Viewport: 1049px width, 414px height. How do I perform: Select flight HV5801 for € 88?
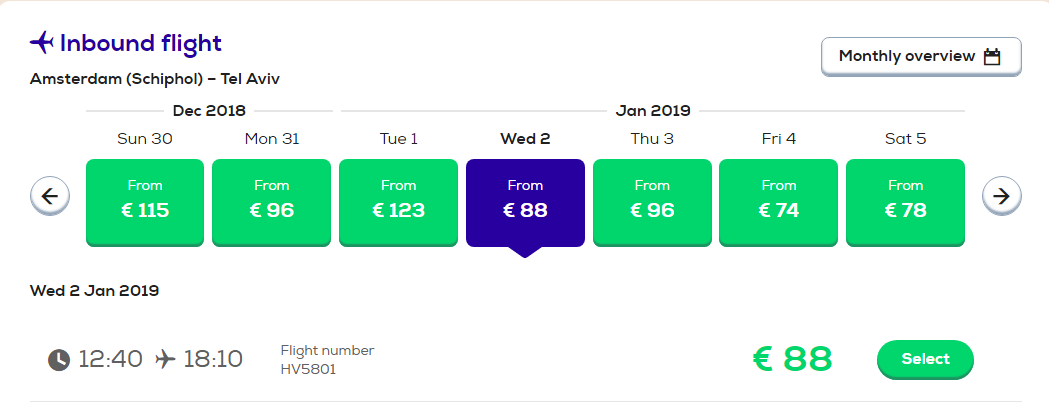pos(925,359)
